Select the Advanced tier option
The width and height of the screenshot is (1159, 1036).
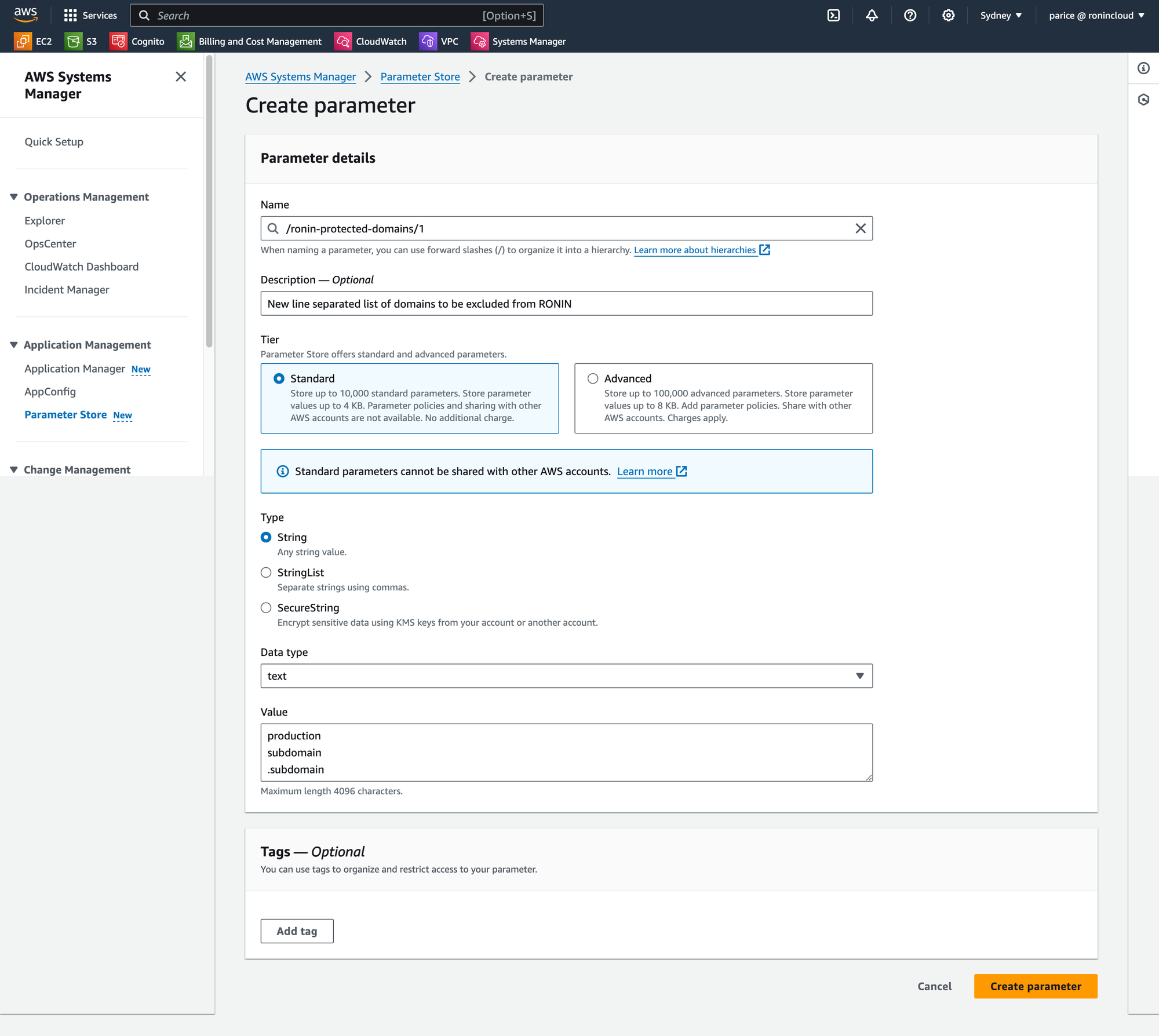tap(593, 378)
